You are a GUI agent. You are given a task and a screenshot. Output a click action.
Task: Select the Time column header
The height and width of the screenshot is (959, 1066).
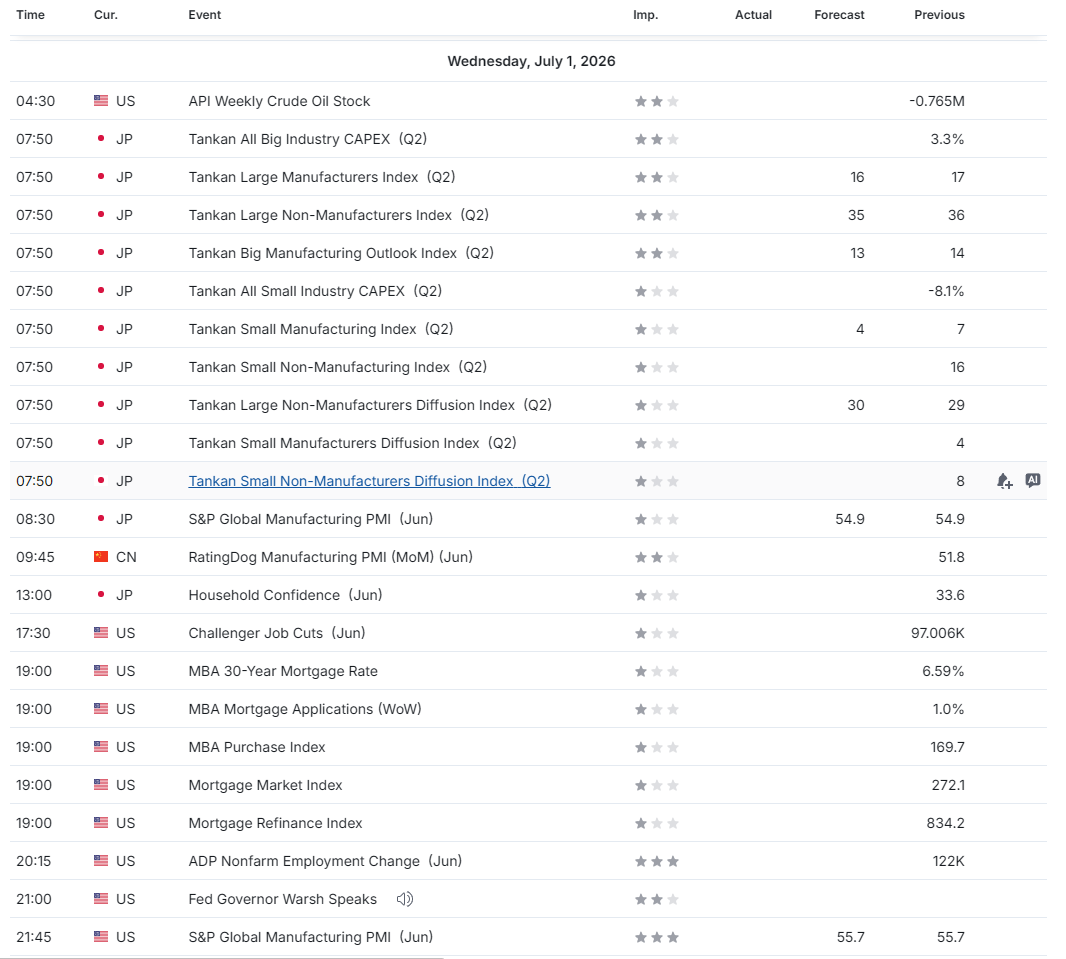(31, 15)
